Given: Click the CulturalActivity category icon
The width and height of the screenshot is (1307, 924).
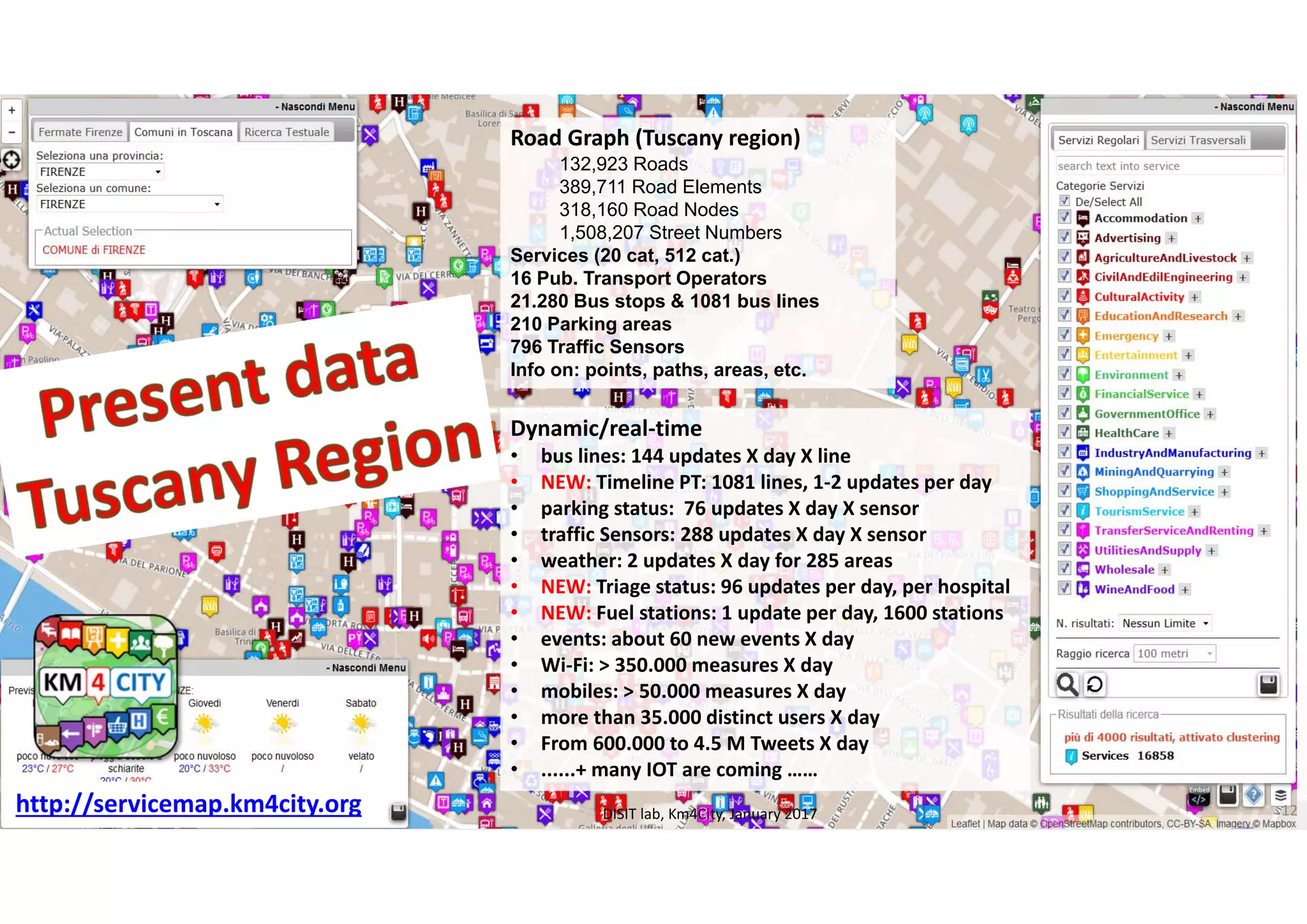Looking at the screenshot, I should click(x=1082, y=297).
